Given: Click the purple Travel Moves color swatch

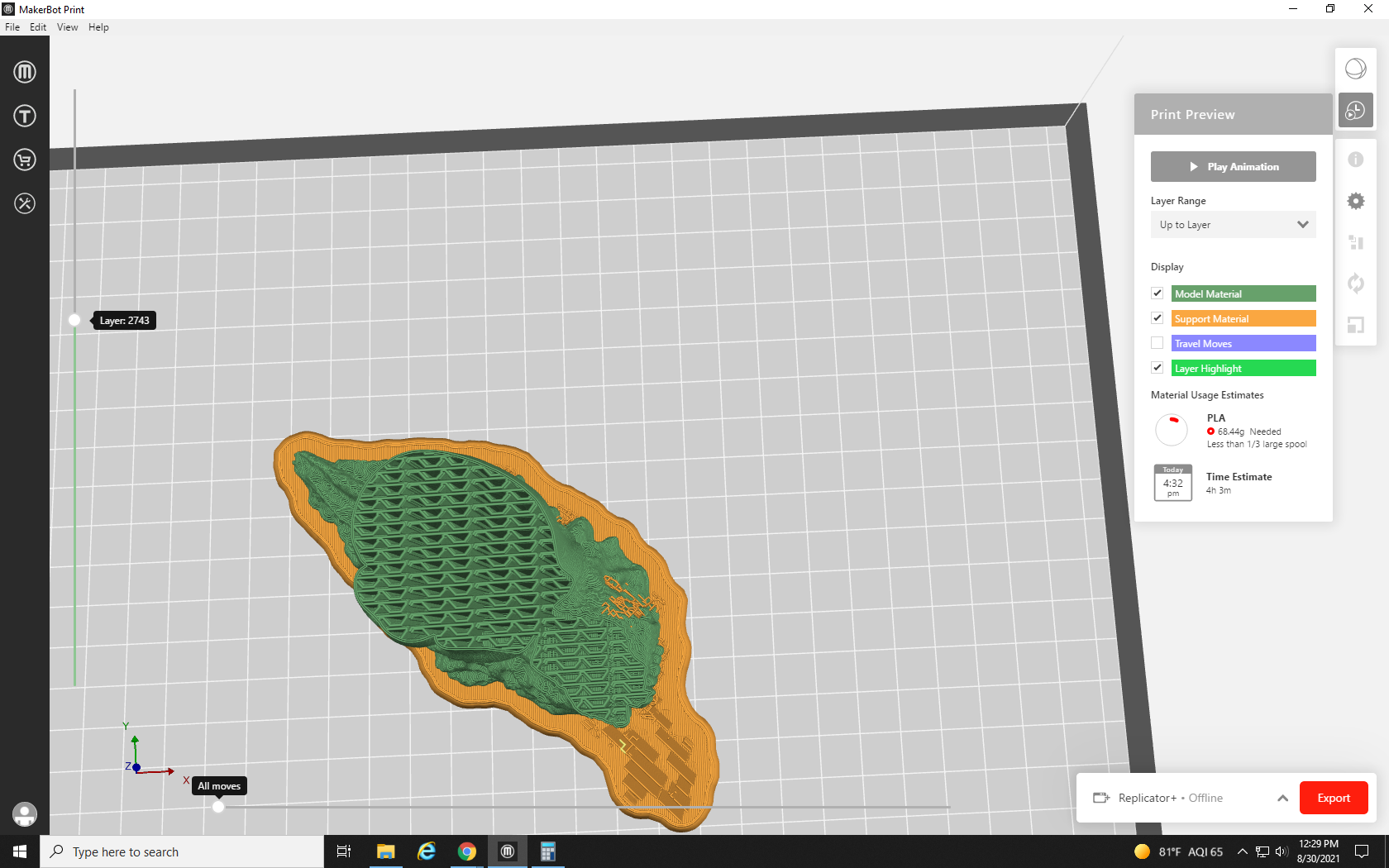Looking at the screenshot, I should pyautogui.click(x=1243, y=343).
